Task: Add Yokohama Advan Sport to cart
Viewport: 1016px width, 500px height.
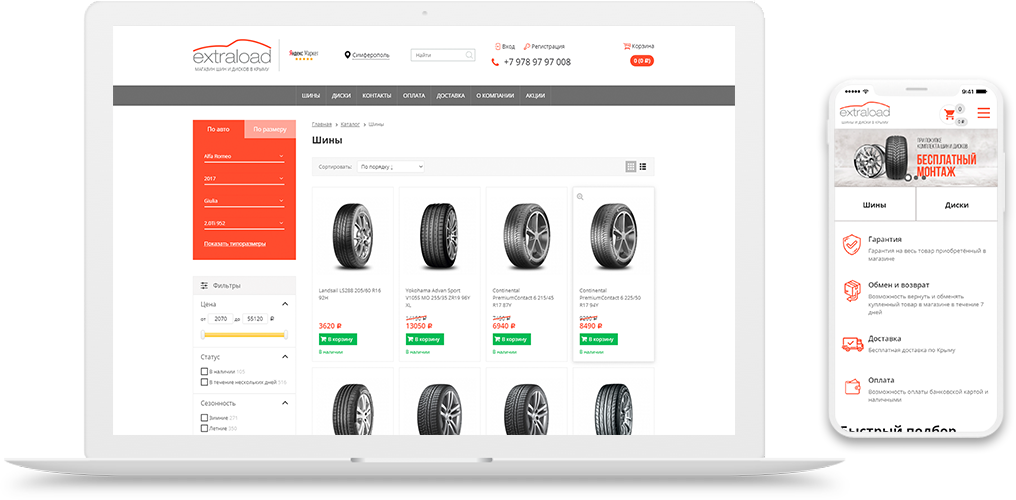Action: (424, 339)
